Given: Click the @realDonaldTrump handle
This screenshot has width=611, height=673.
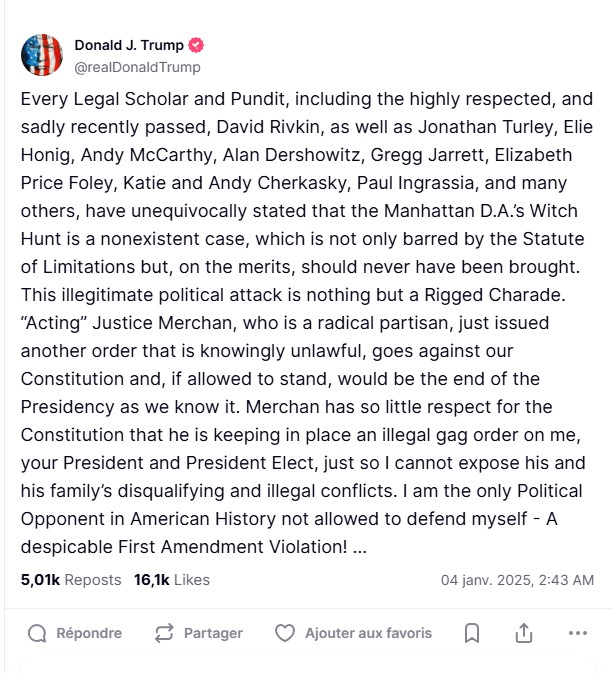Looking at the screenshot, I should pyautogui.click(x=137, y=67).
